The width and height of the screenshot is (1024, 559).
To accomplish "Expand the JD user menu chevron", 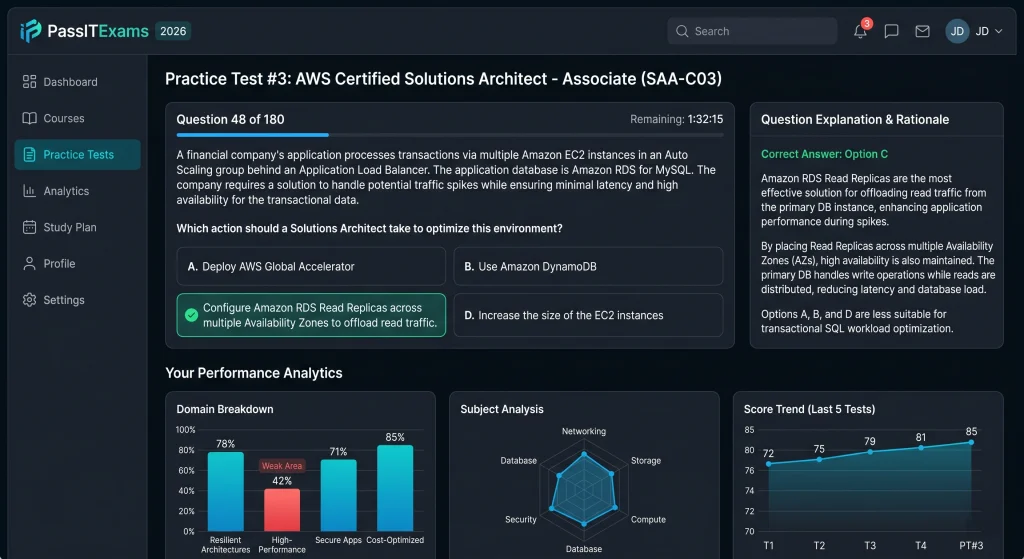I will click(x=999, y=31).
